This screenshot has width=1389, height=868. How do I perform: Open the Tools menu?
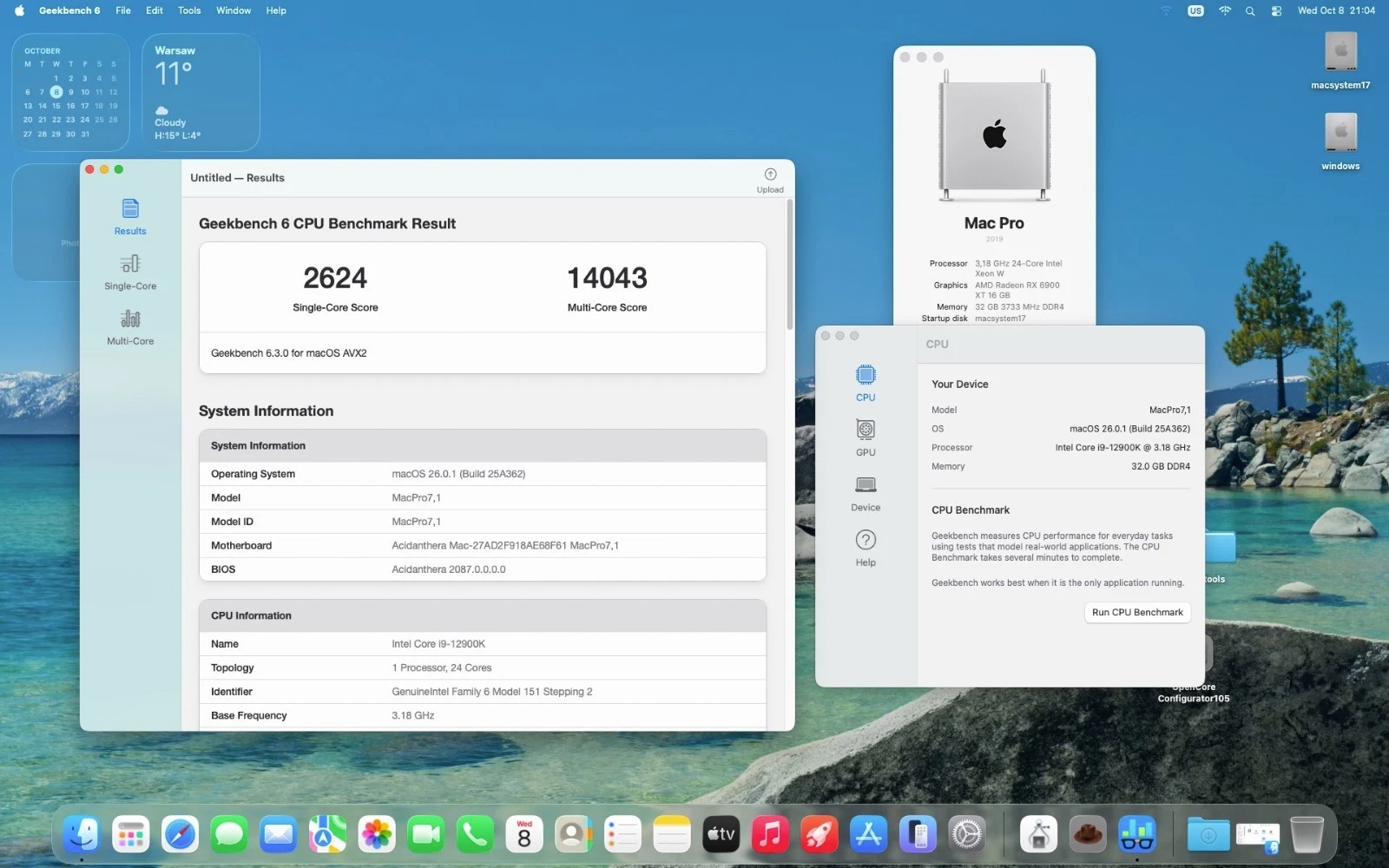click(x=189, y=10)
